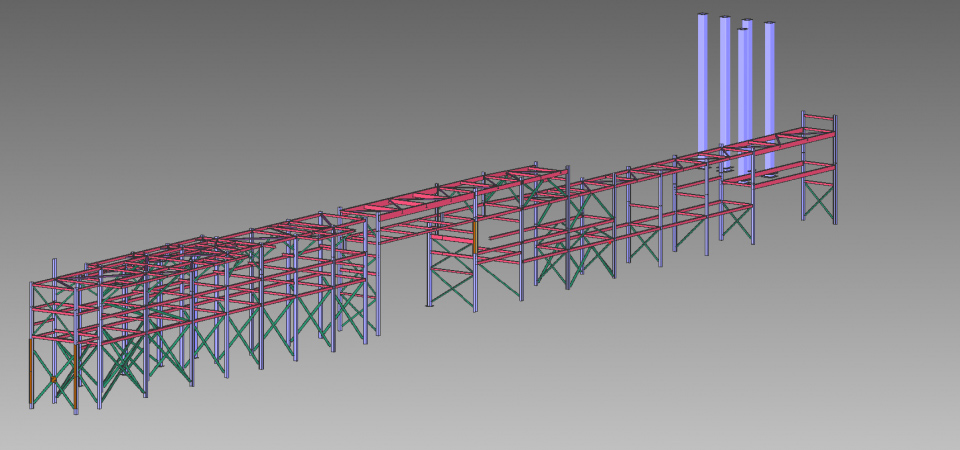Click the top beam of far-right end frame

[x=818, y=116]
